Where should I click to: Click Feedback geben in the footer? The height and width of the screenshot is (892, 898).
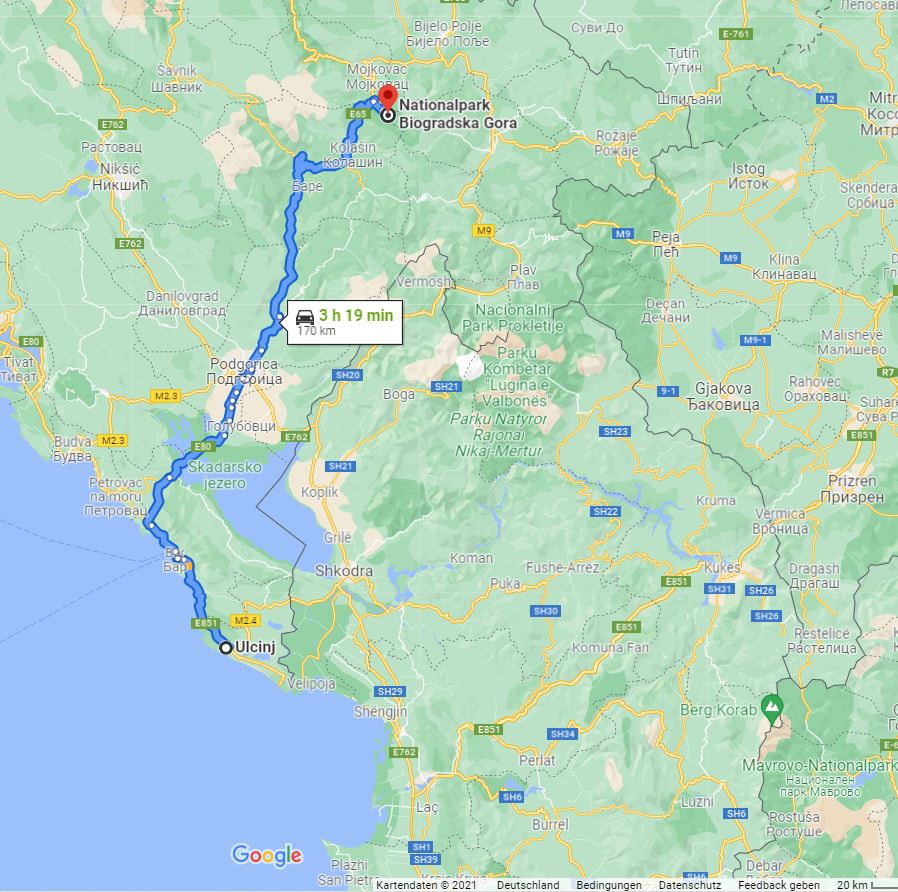click(778, 885)
